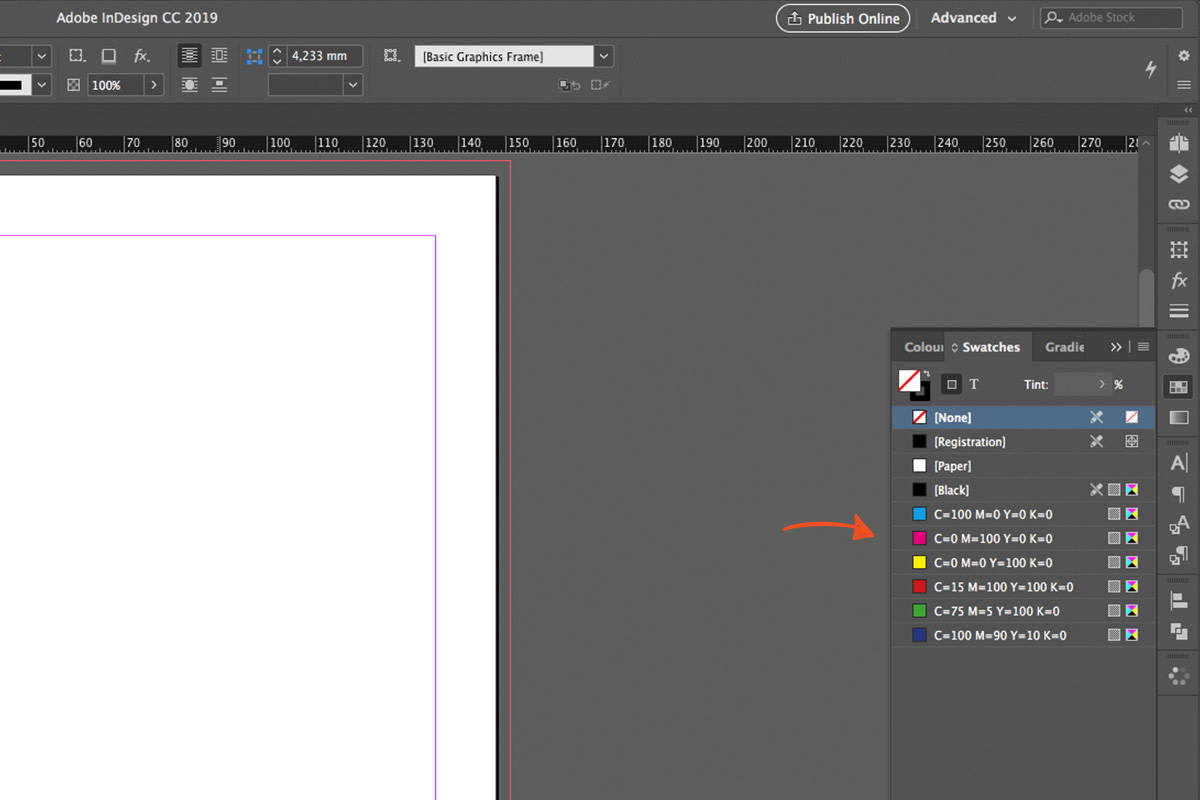Open the Pages panel in the dock
The height and width of the screenshot is (800, 1200).
click(1179, 143)
